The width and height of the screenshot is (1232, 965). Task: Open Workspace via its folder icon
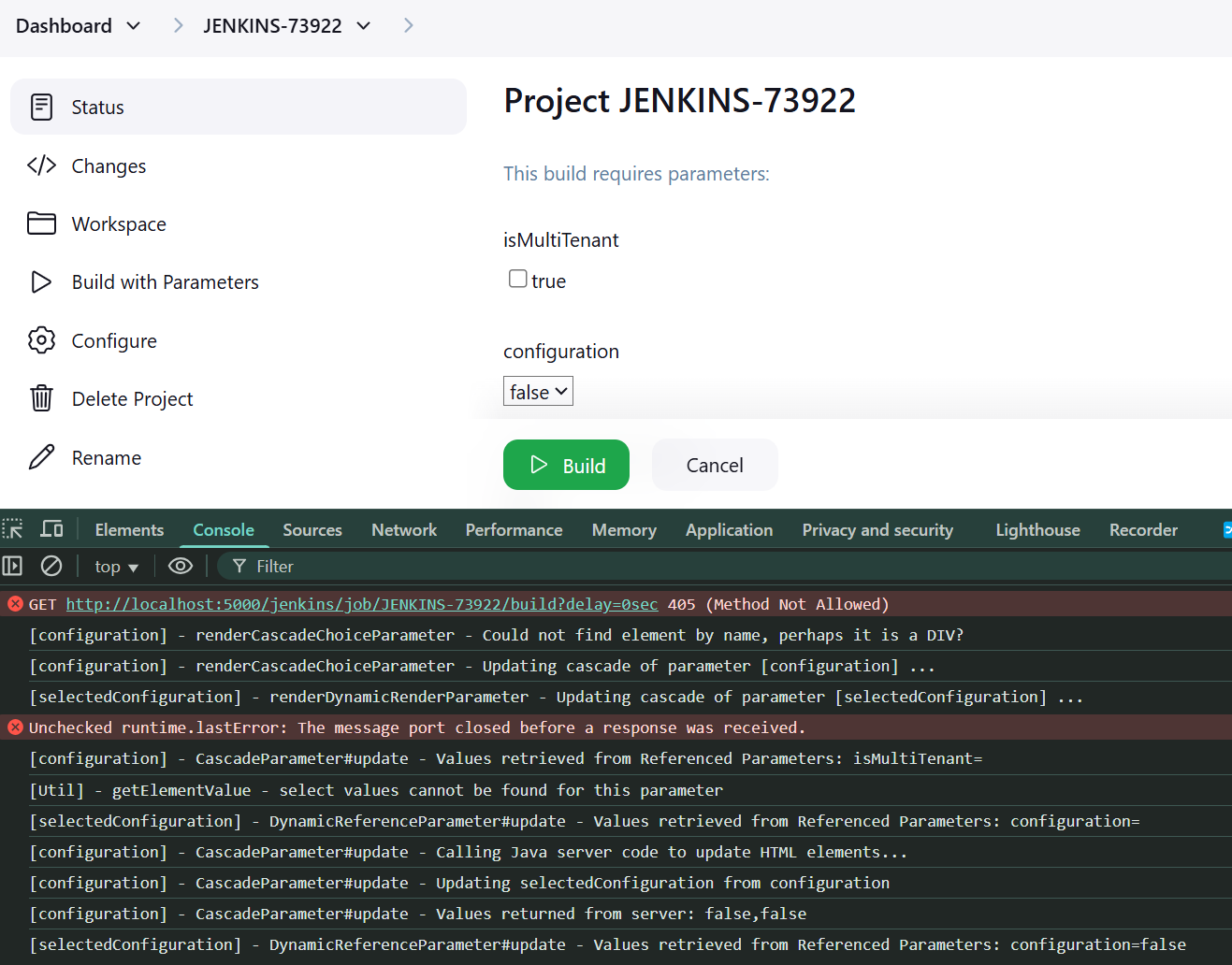(x=41, y=223)
